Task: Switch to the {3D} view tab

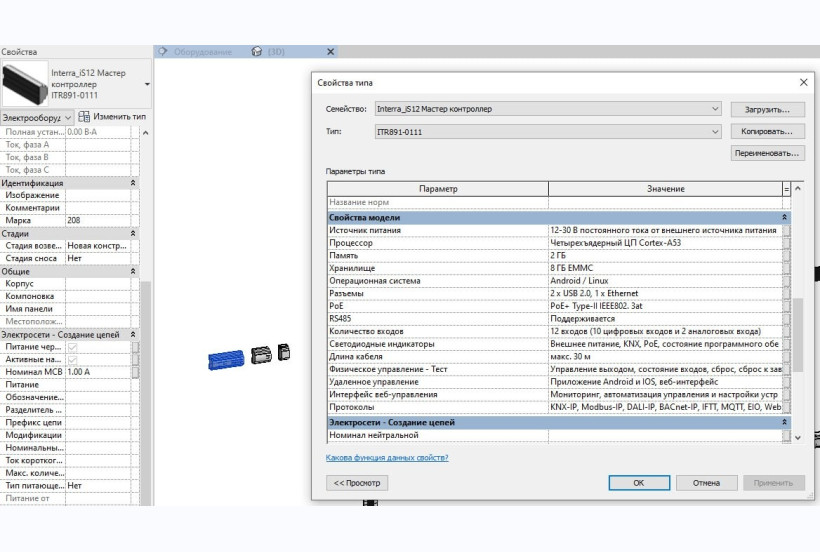Action: (x=276, y=52)
